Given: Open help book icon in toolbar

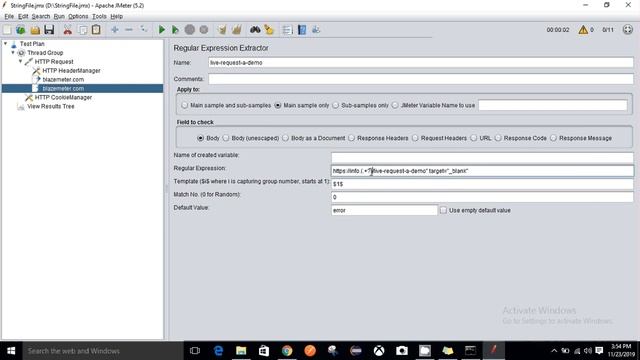Looking at the screenshot, I should [302, 30].
